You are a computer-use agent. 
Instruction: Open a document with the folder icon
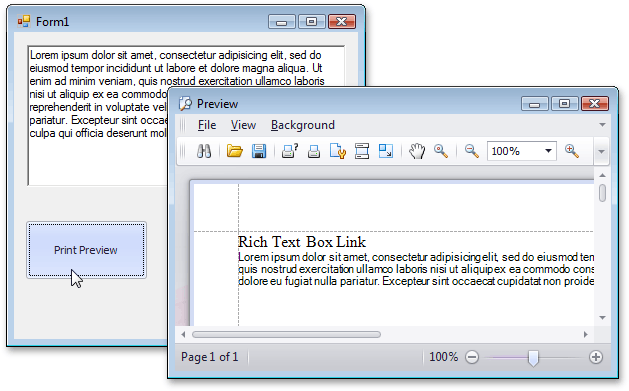point(235,151)
